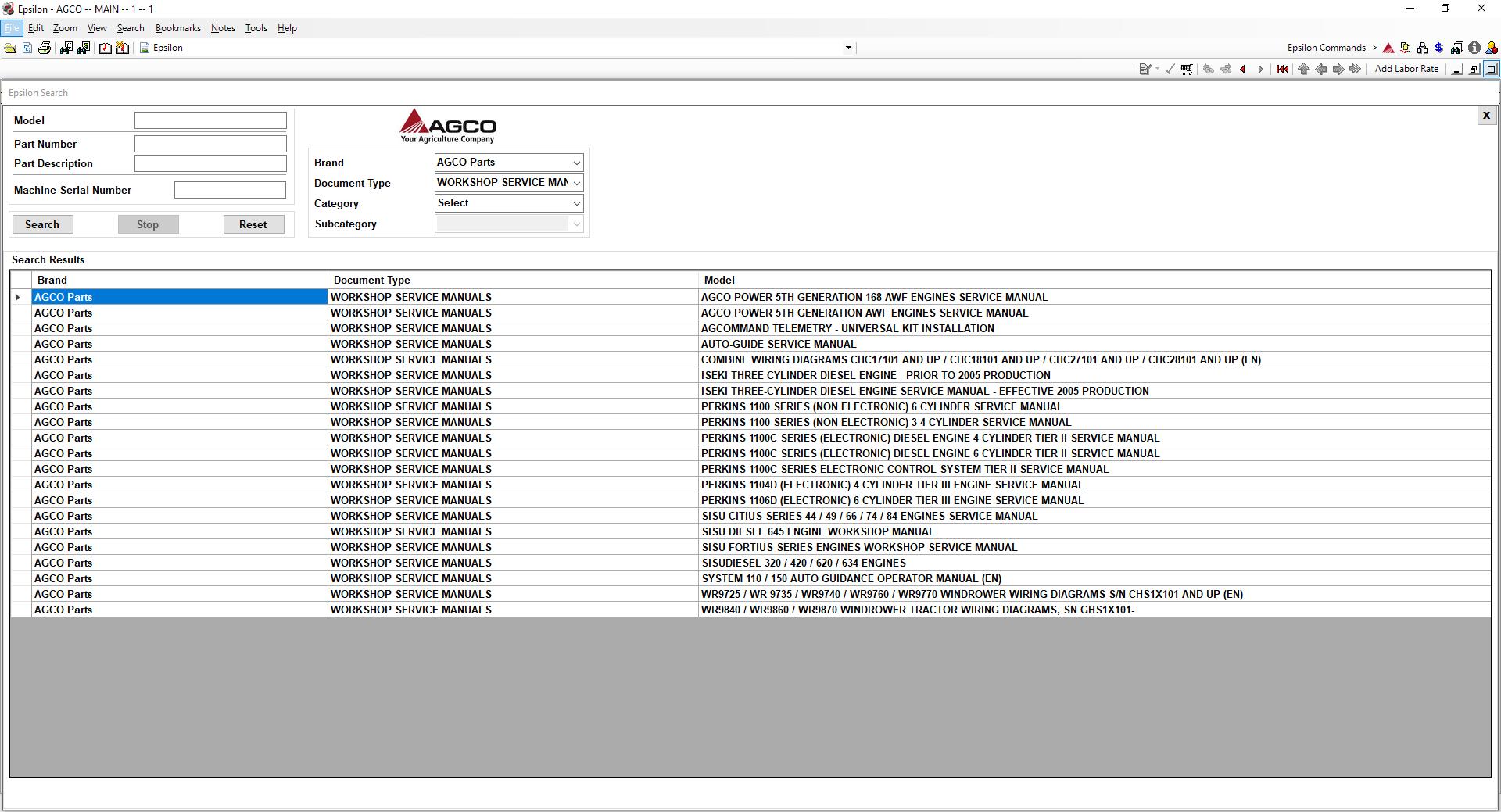Open the shopping cart icon
The height and width of the screenshot is (812, 1501).
pos(1187,69)
